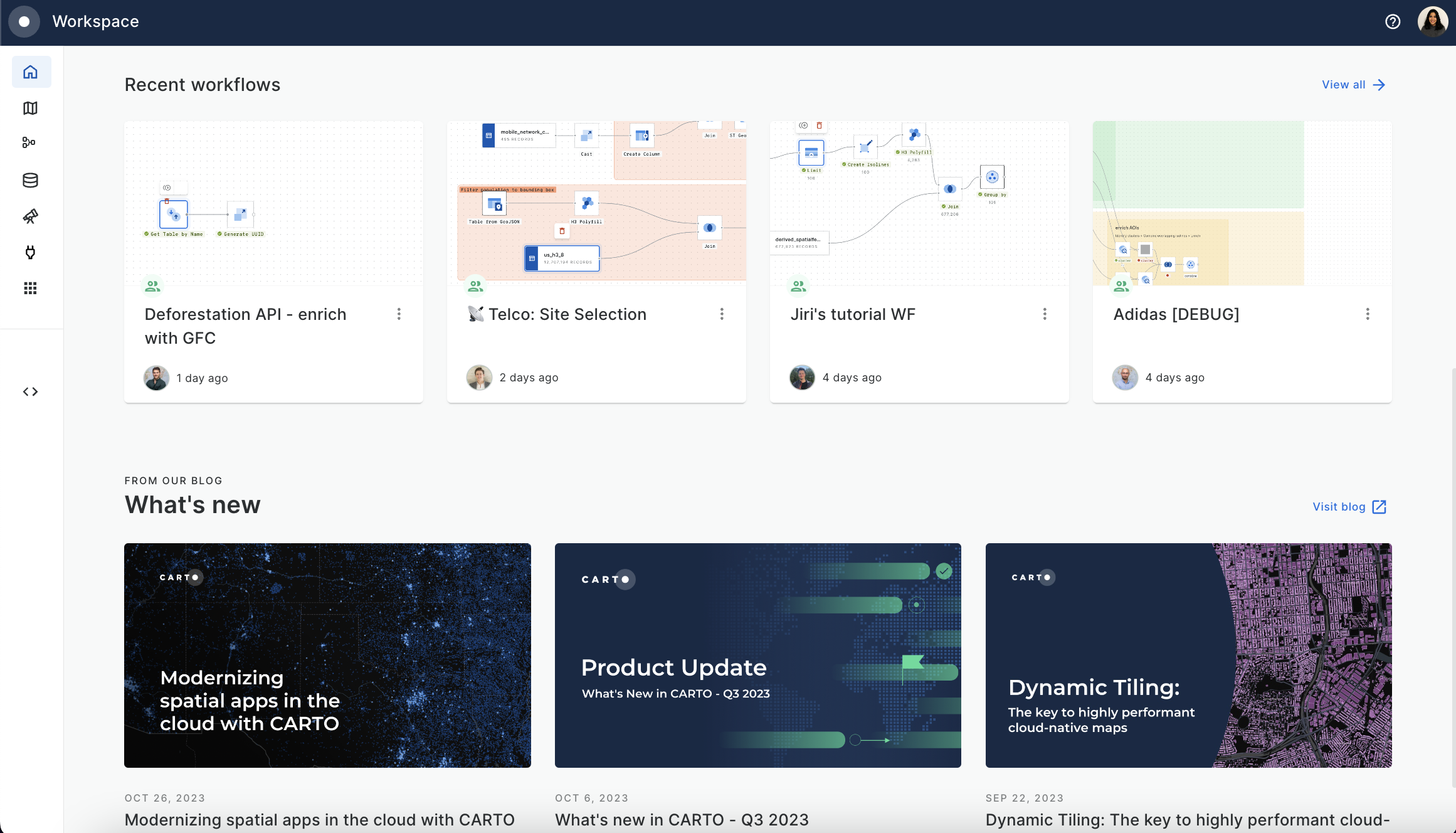Open Telco Site Selection workflow thumbnail preview
The width and height of the screenshot is (1456, 833).
(x=596, y=203)
